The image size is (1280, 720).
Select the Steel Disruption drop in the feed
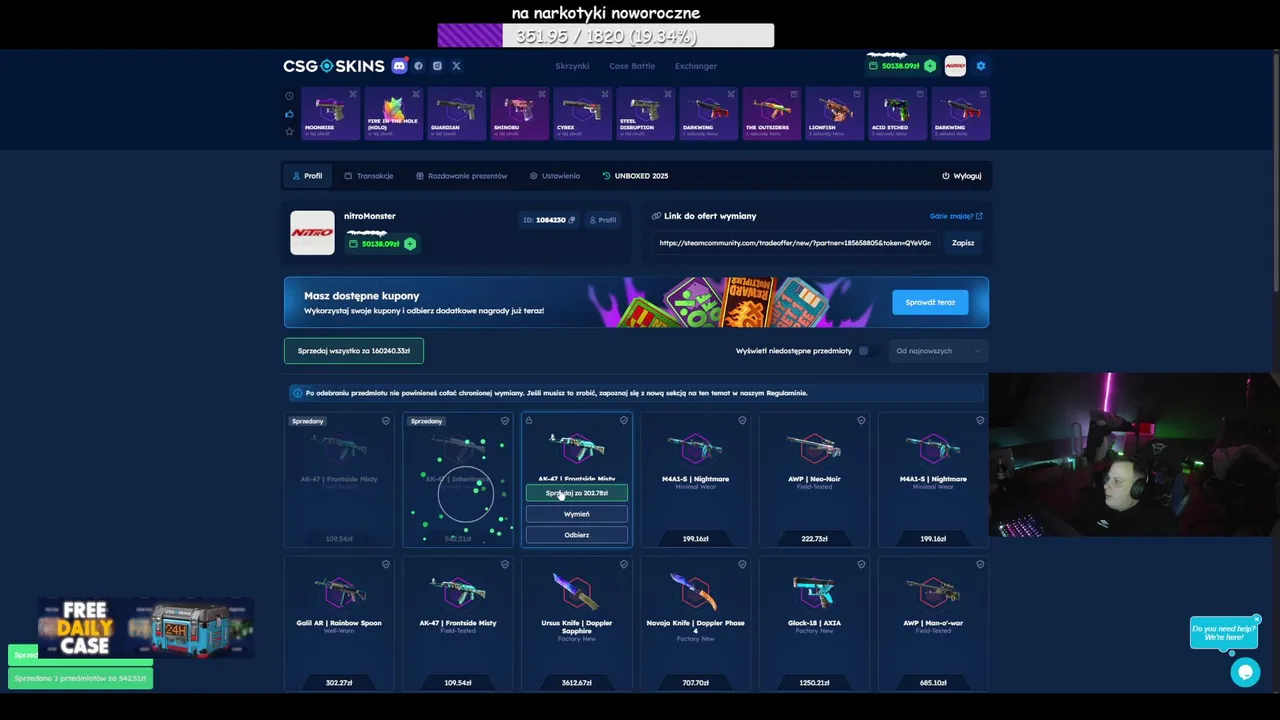pos(645,113)
